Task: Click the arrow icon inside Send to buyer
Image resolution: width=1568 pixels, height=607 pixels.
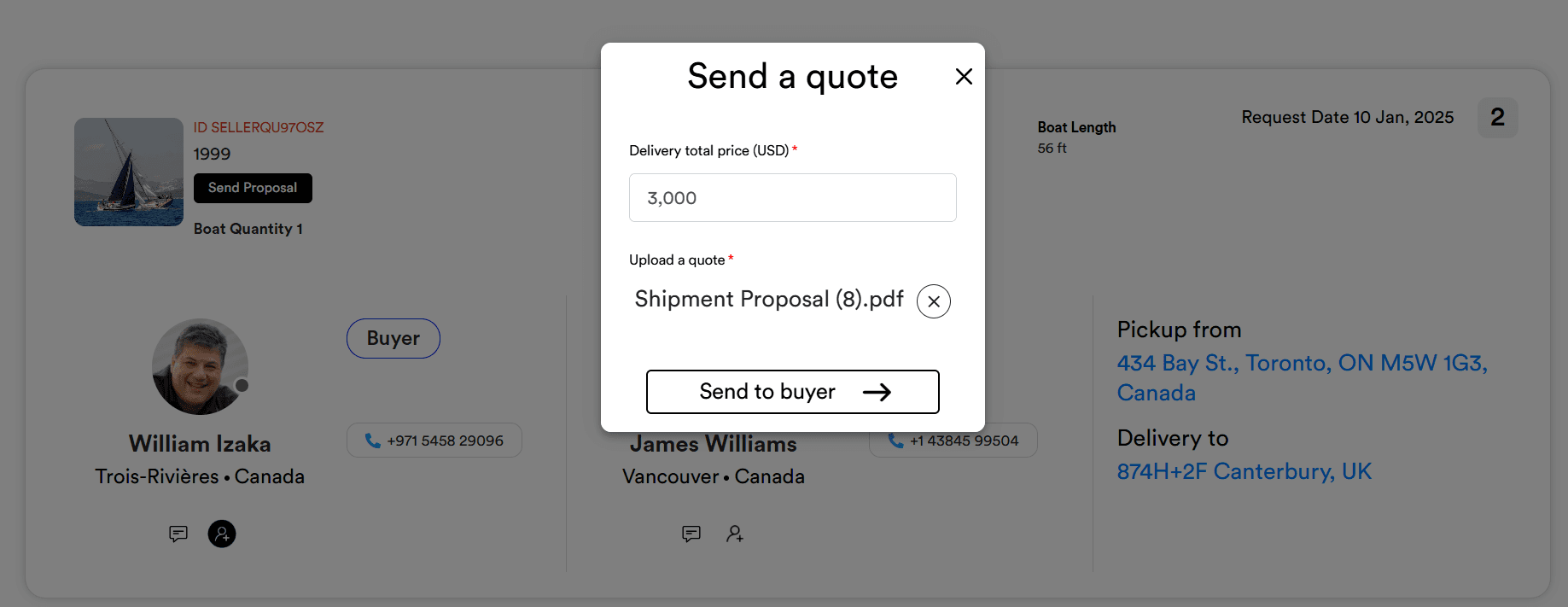Action: 878,391
